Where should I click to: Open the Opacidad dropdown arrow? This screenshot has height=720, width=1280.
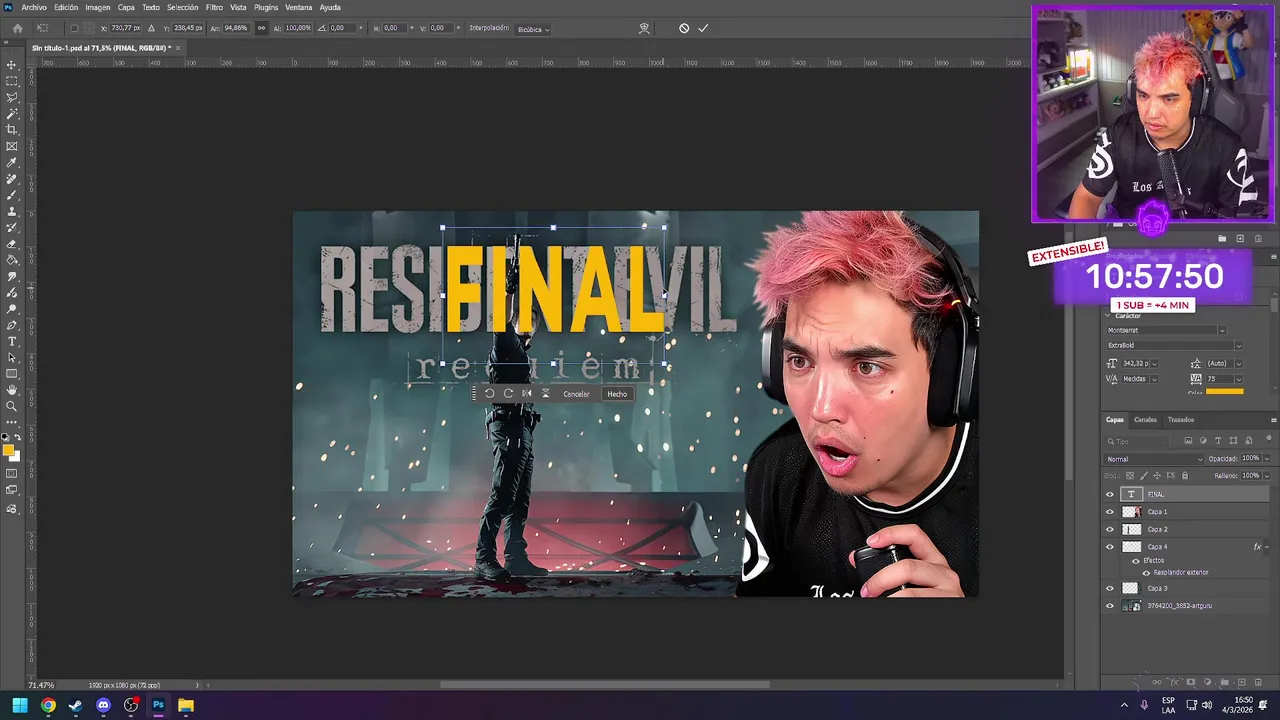(x=1267, y=459)
